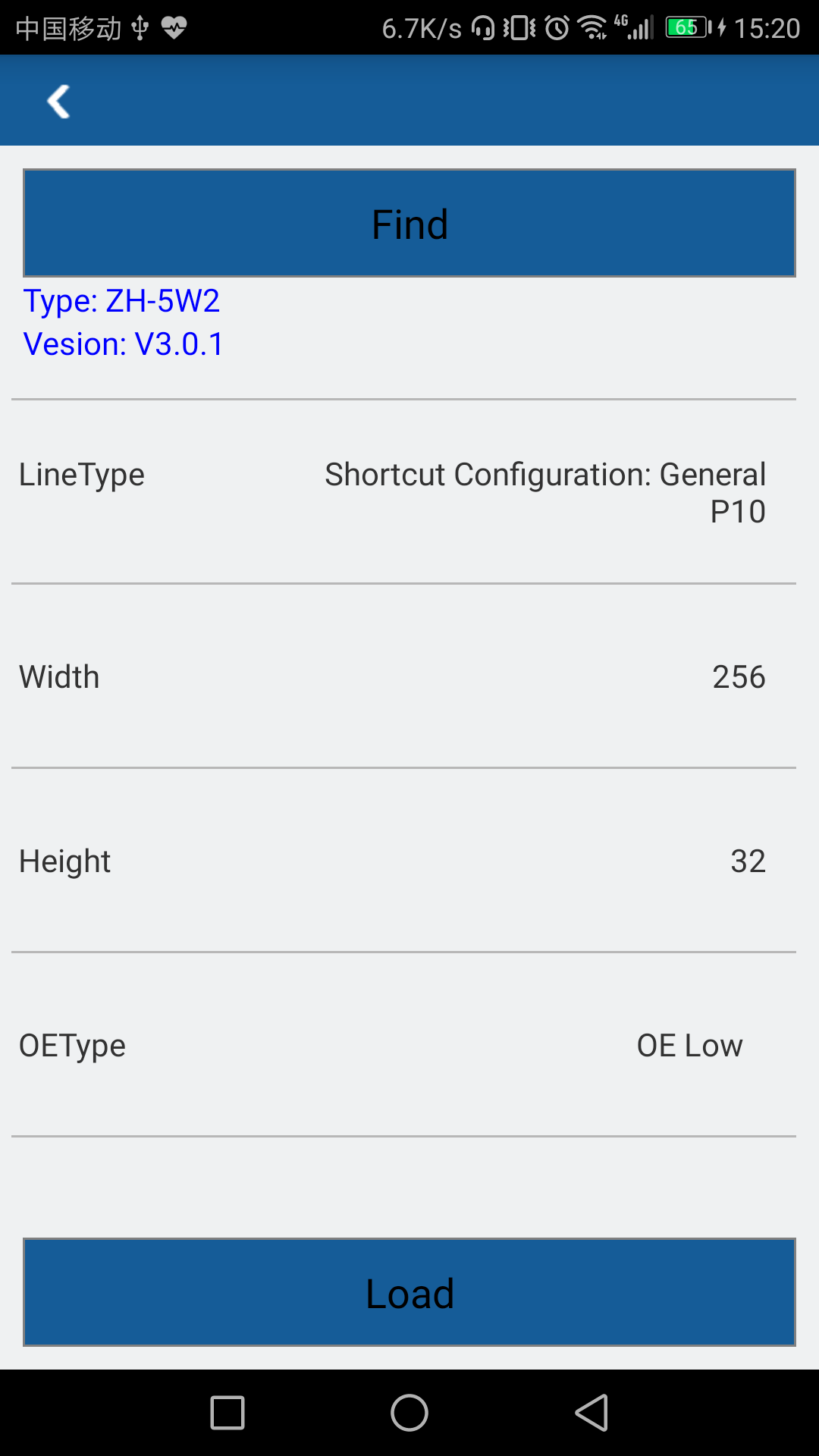The width and height of the screenshot is (819, 1456).
Task: Tap the USB connection status icon
Action: pyautogui.click(x=140, y=28)
